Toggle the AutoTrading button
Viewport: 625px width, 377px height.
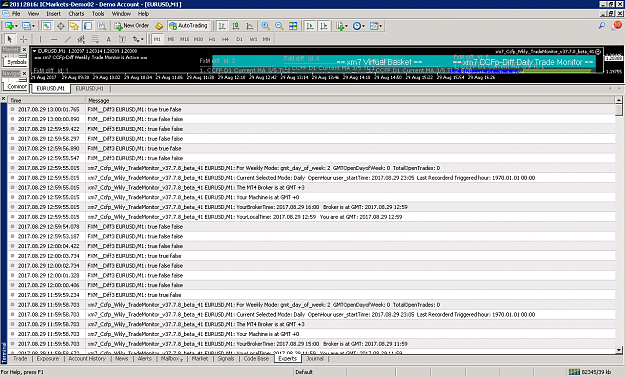click(188, 26)
